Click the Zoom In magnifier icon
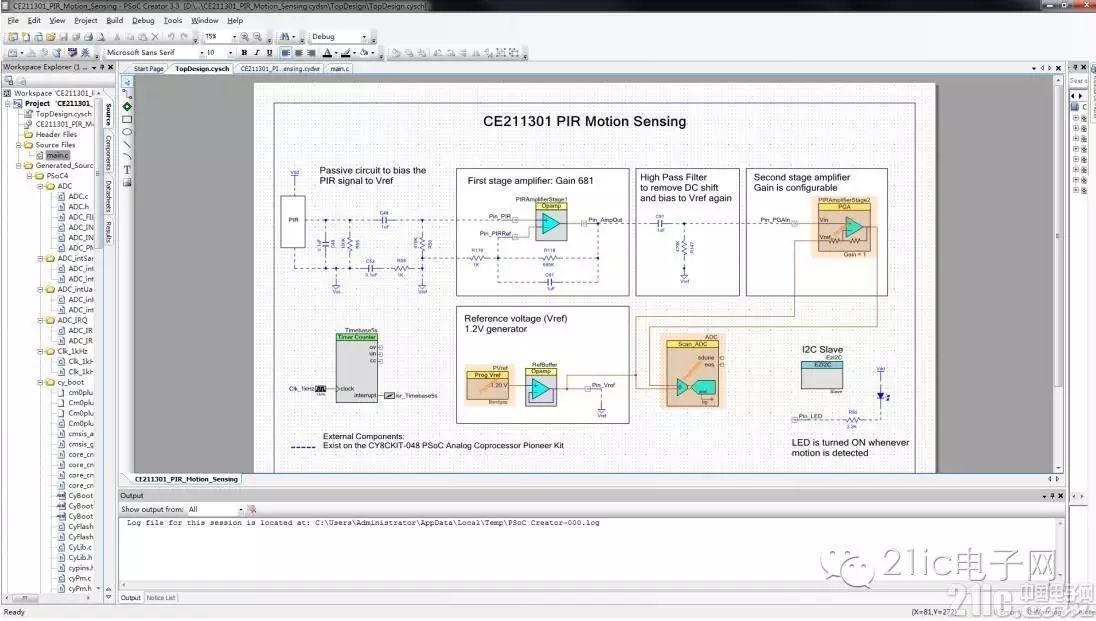1096x621 pixels. (245, 36)
